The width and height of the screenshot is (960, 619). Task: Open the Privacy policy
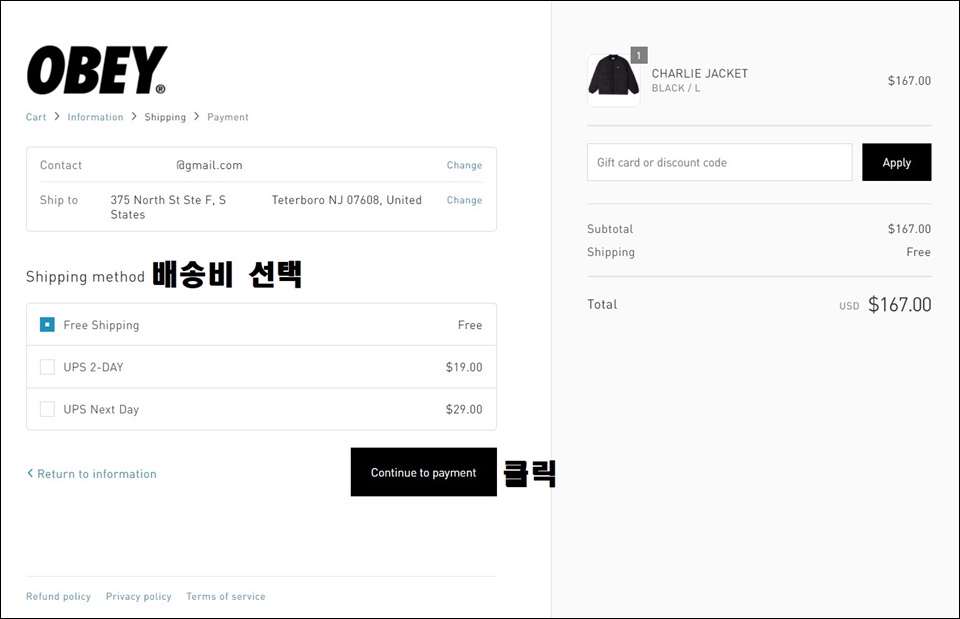click(x=138, y=596)
